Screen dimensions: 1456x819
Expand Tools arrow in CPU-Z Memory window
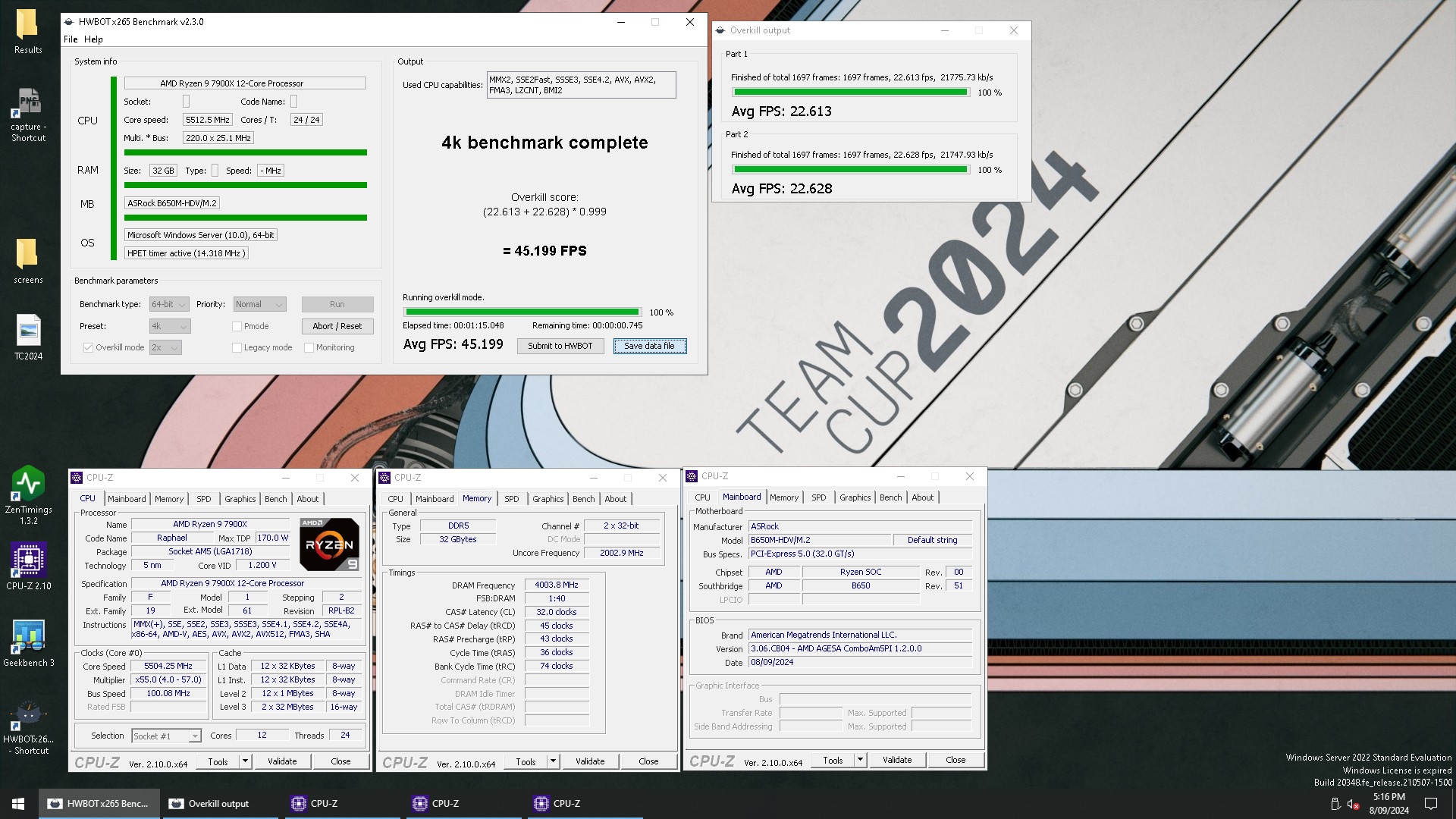(x=553, y=761)
